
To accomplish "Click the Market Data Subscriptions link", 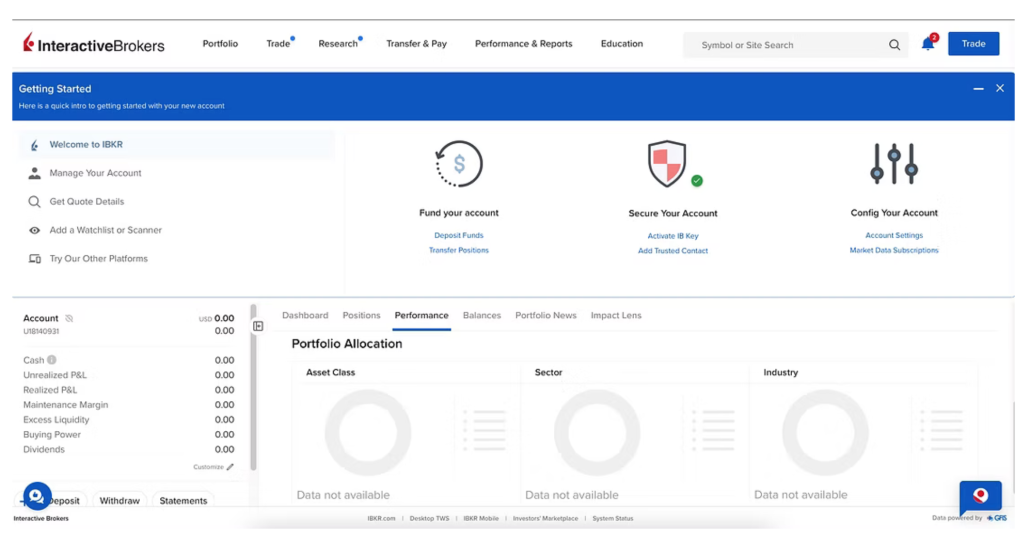I will (894, 250).
